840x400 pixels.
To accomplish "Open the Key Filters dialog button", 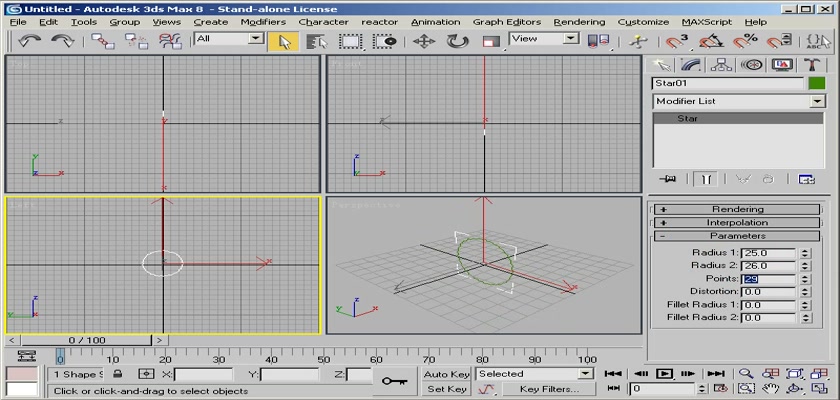I will coord(549,389).
